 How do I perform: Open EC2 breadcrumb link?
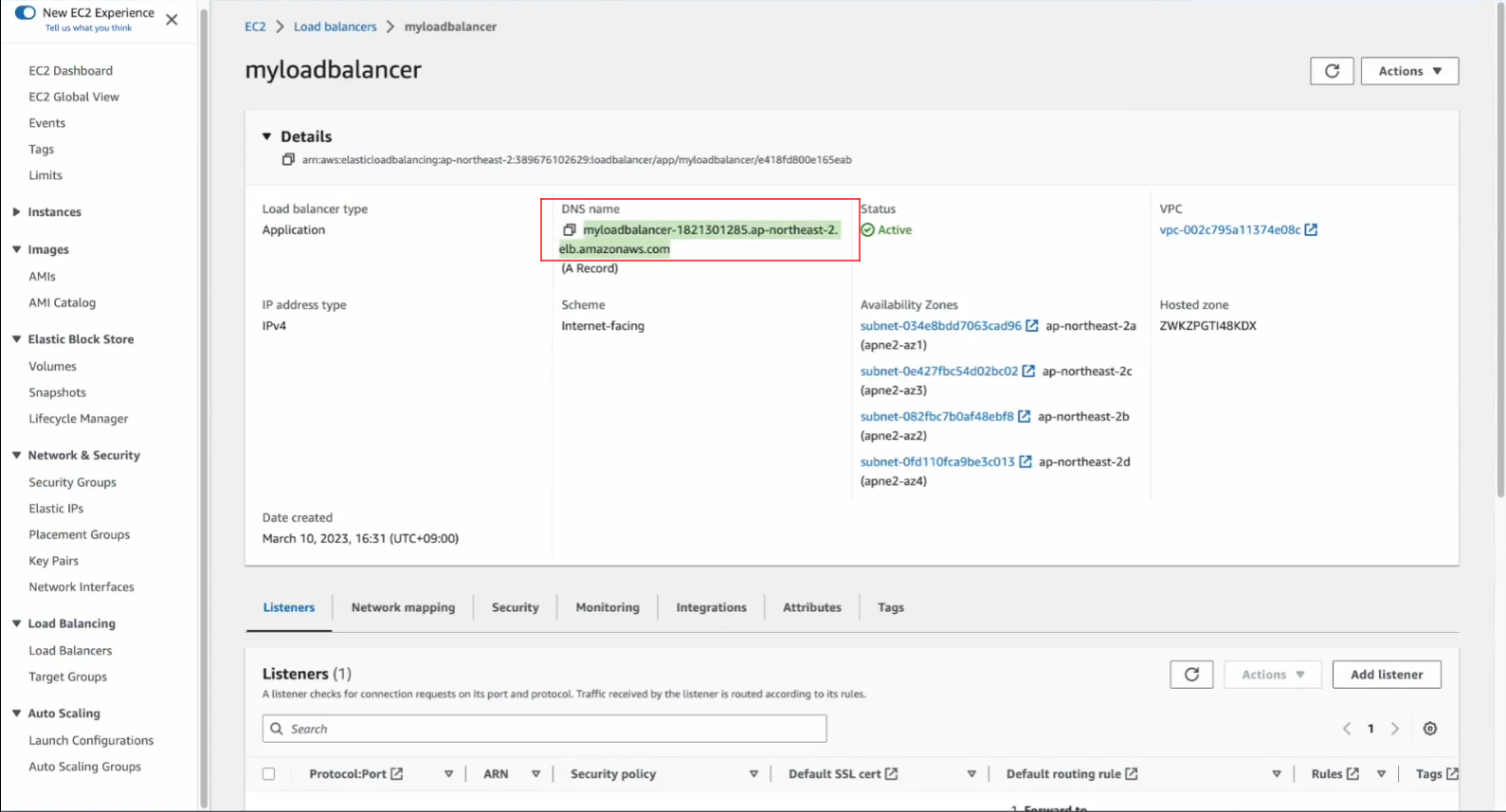255,27
